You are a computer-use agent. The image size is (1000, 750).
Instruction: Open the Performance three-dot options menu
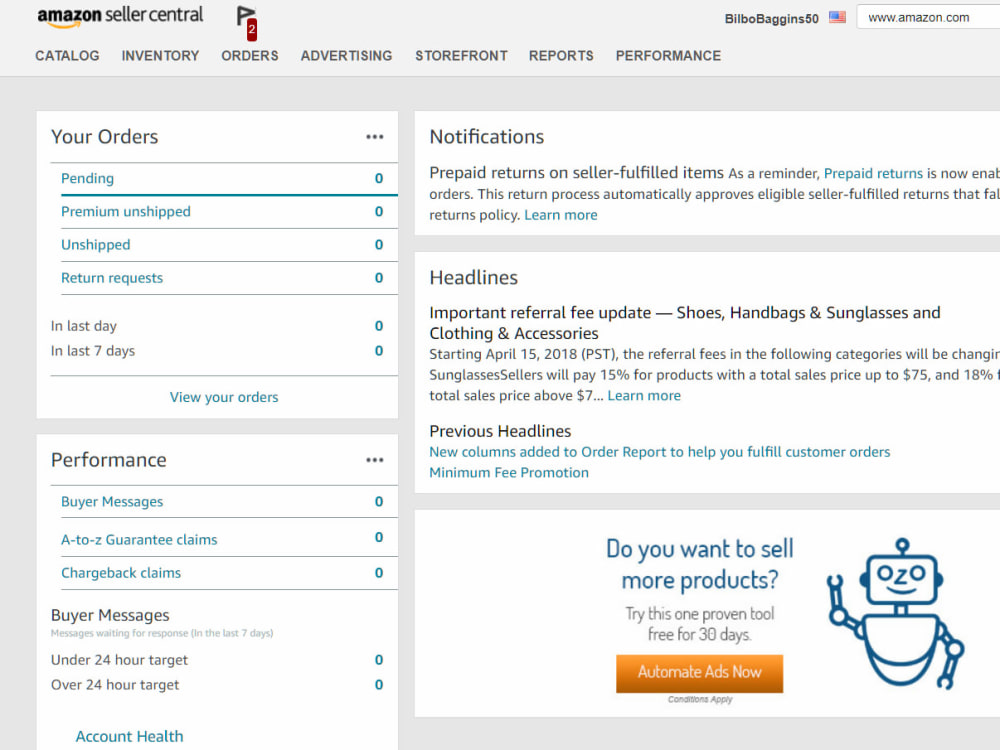(x=374, y=460)
